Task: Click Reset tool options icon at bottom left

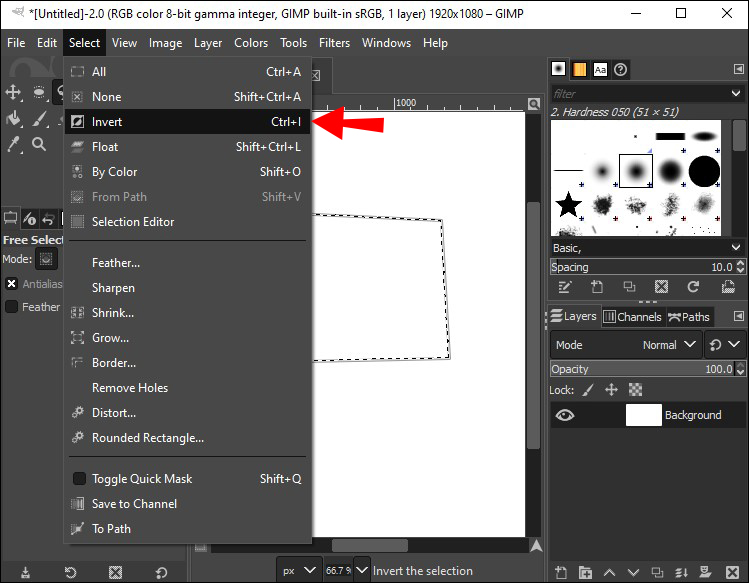Action: pyautogui.click(x=161, y=572)
